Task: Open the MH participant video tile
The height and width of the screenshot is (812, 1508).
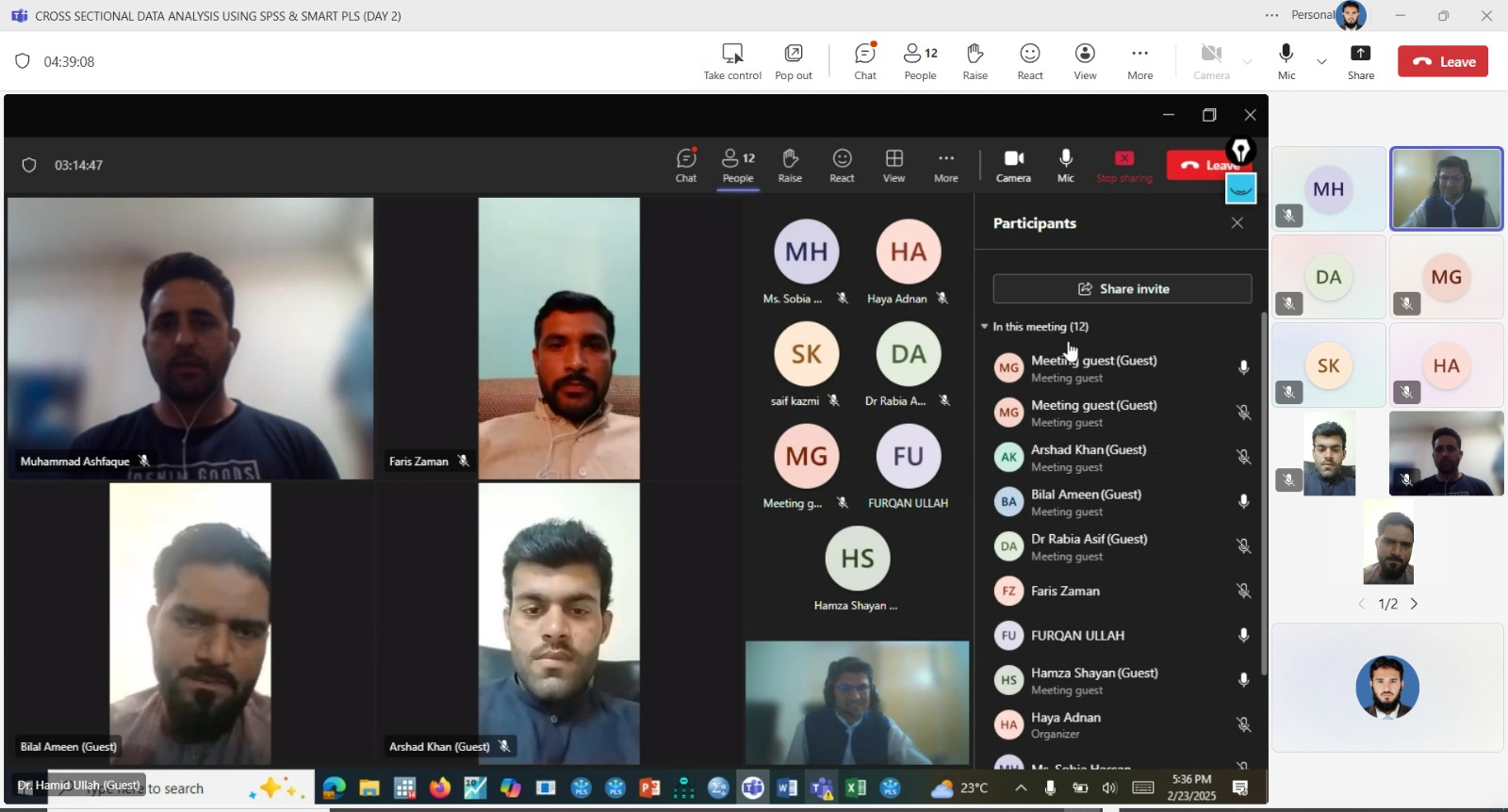Action: click(x=1328, y=189)
